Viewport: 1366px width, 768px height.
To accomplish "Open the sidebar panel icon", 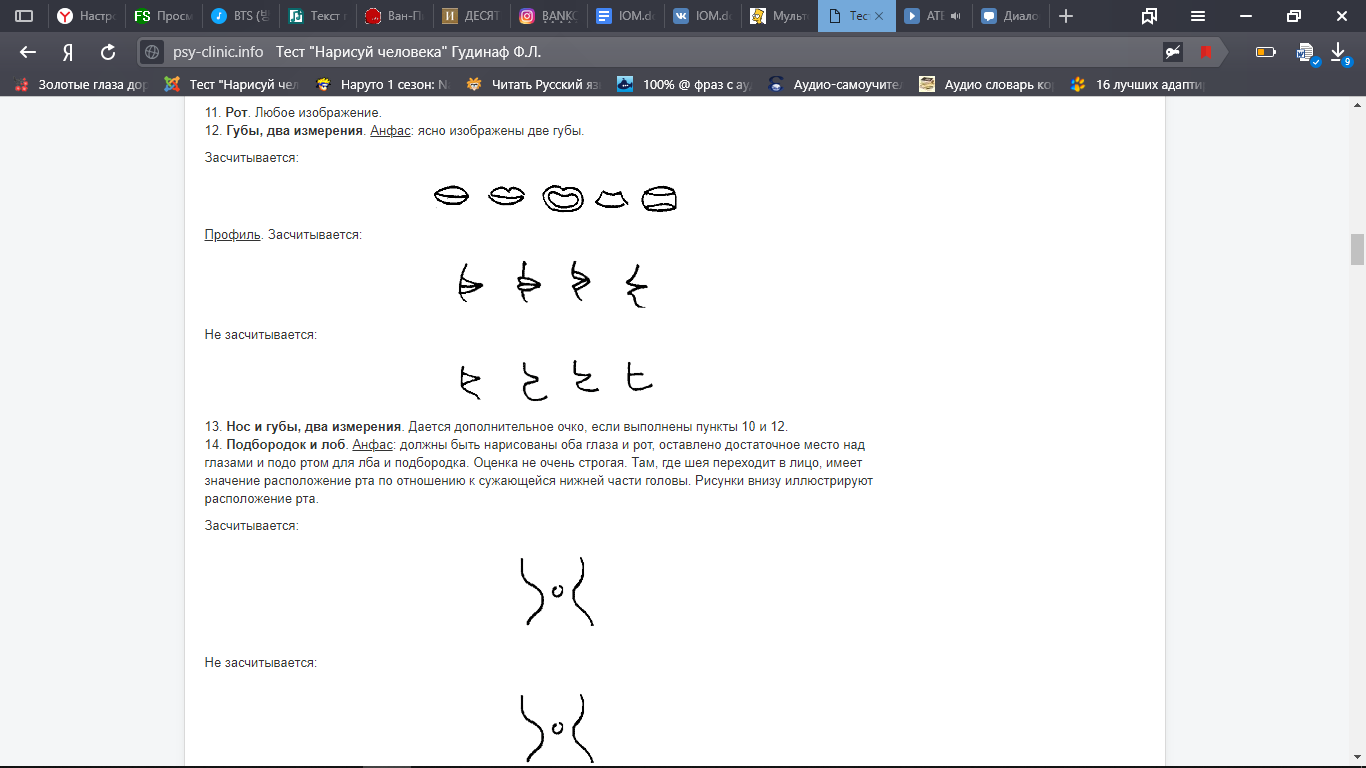I will click(24, 16).
